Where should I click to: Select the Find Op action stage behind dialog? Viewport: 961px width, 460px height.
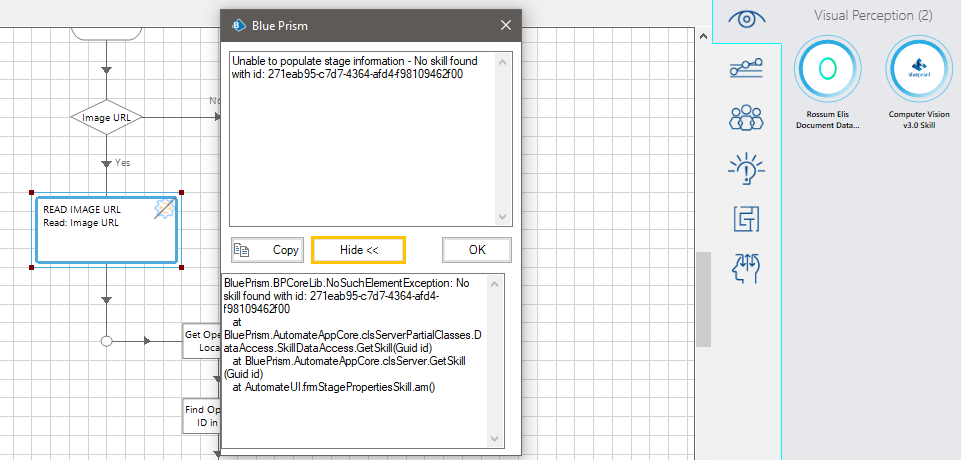coord(202,416)
